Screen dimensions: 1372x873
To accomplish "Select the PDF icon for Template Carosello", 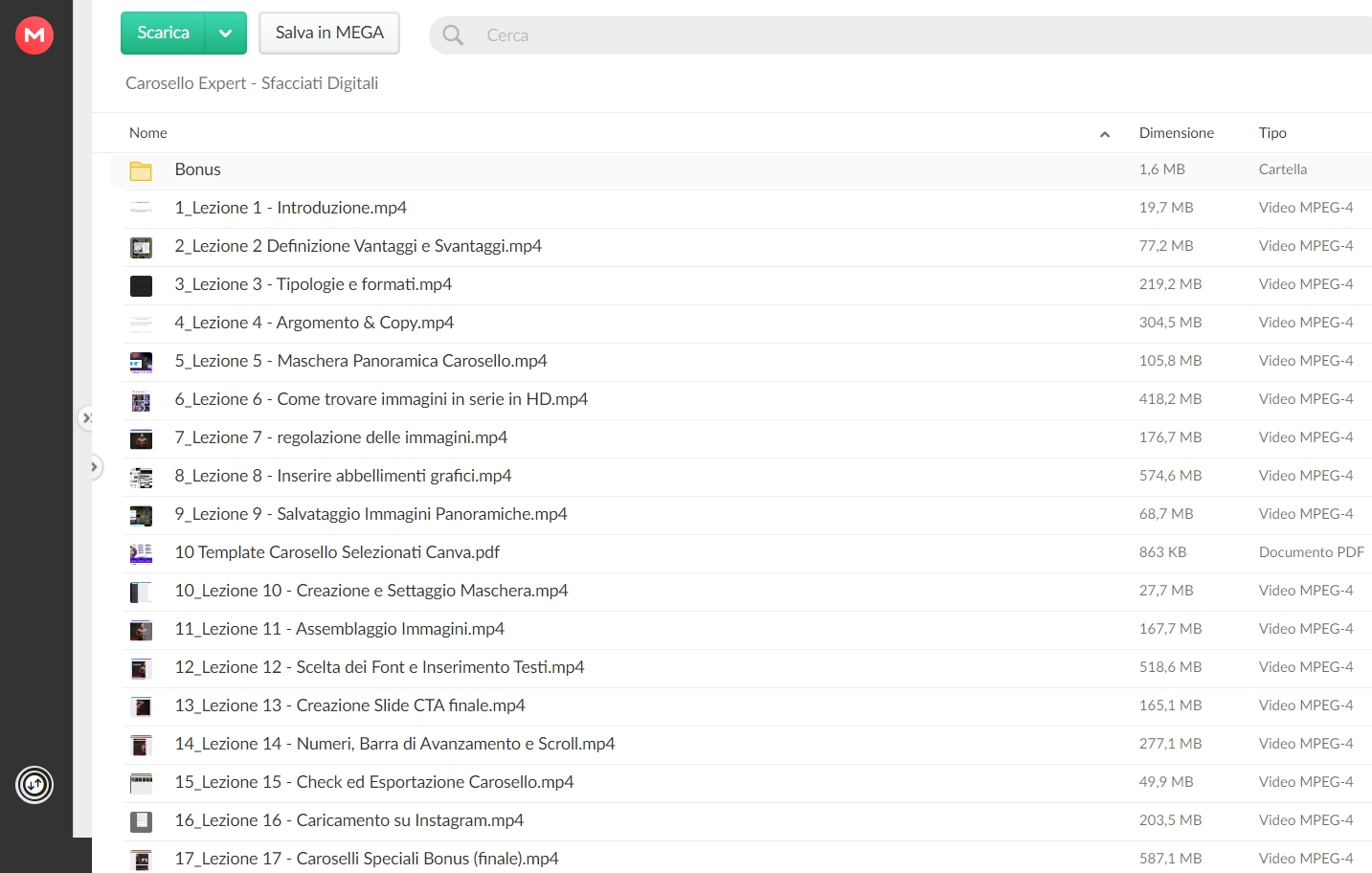I will click(141, 552).
